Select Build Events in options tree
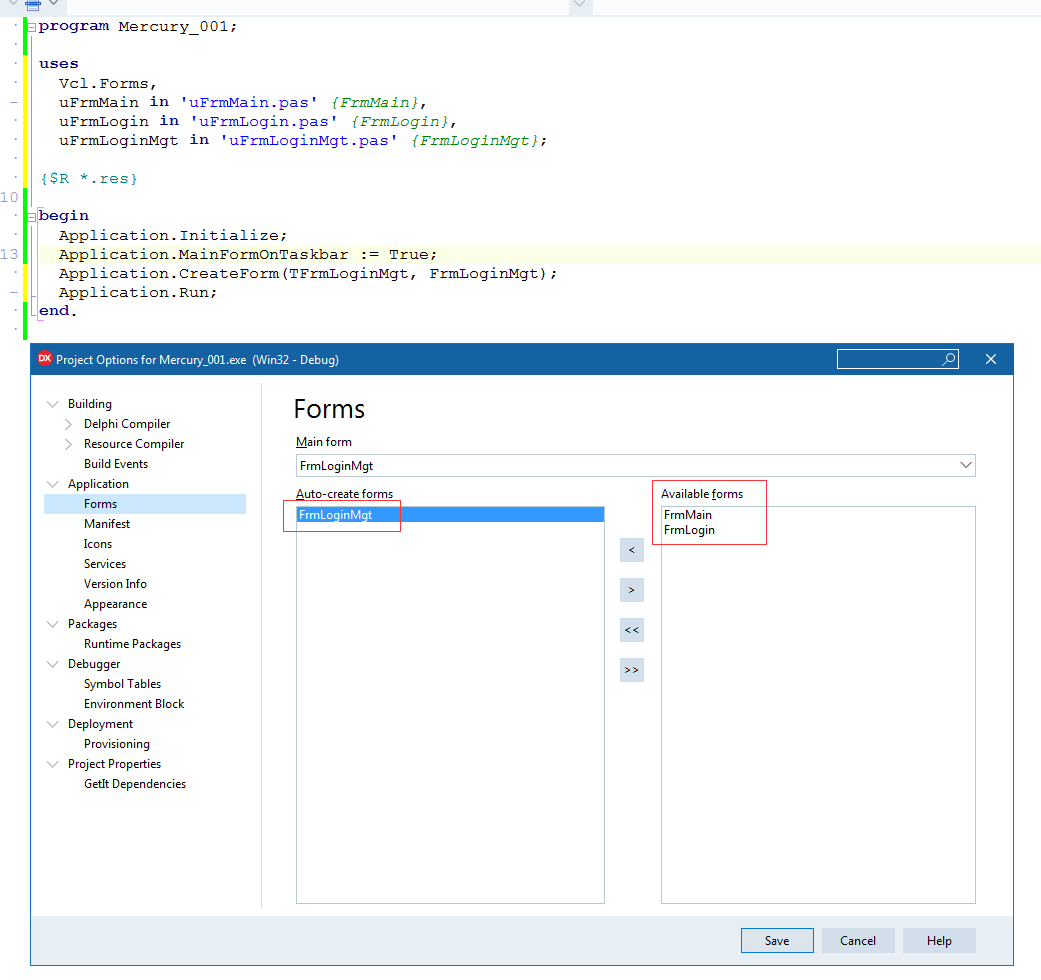Screen dimensions: 1041x980 (x=116, y=463)
